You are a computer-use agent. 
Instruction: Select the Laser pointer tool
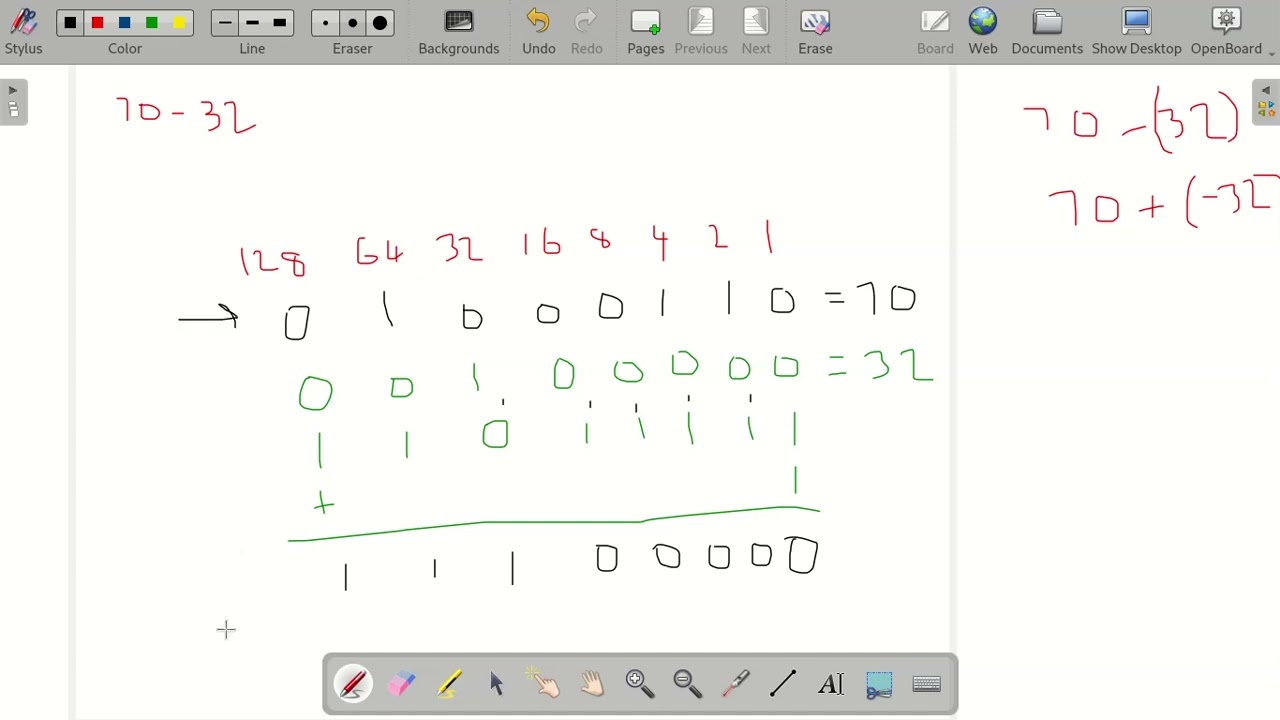coord(736,684)
